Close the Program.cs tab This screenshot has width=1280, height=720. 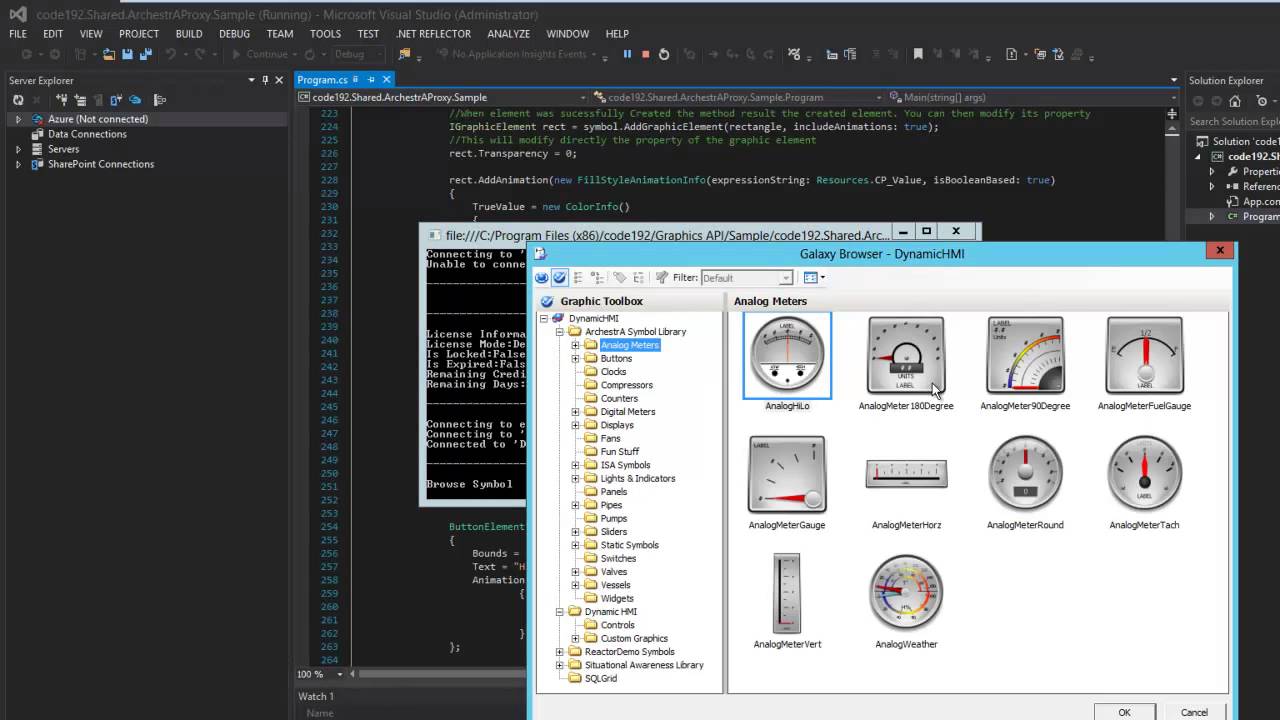pyautogui.click(x=386, y=79)
